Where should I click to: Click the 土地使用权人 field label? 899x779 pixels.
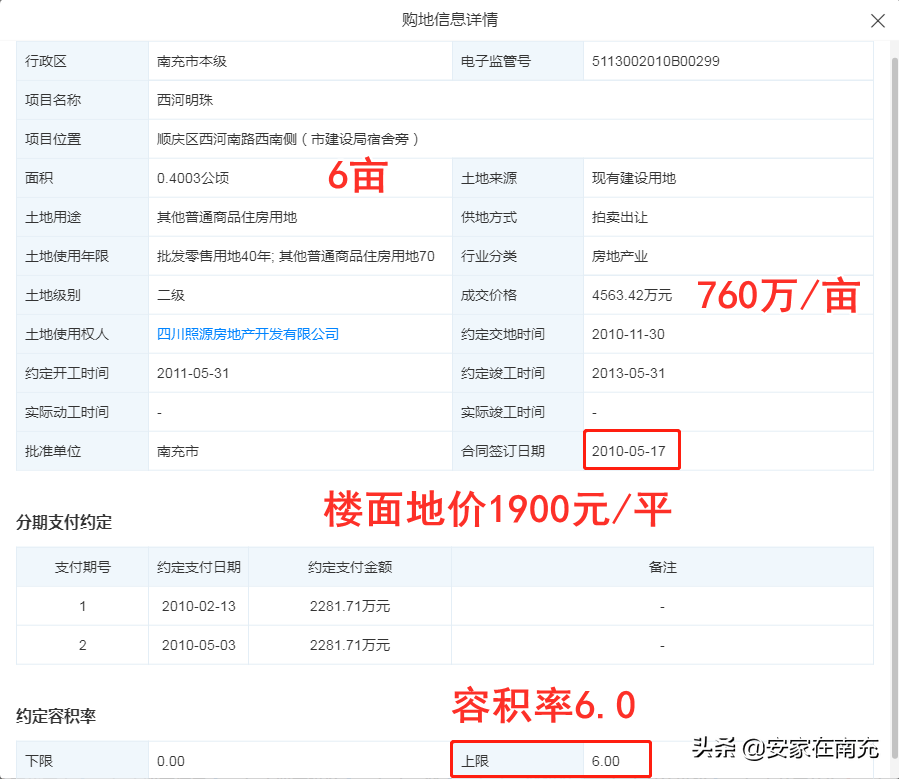click(x=67, y=334)
